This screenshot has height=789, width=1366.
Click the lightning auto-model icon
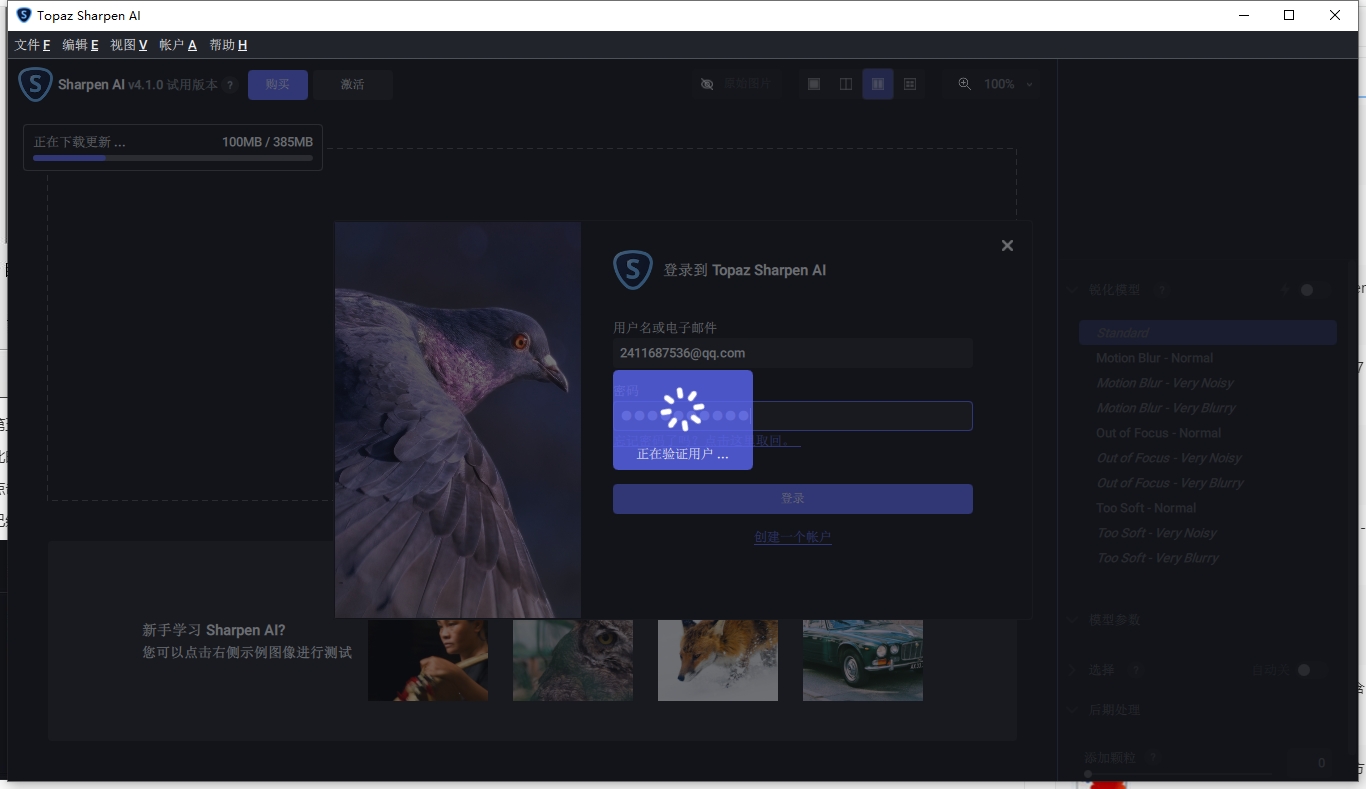[x=1285, y=290]
